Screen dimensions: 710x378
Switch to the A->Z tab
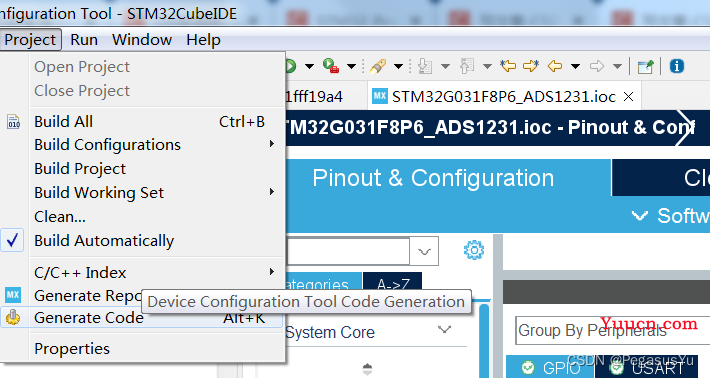[393, 282]
